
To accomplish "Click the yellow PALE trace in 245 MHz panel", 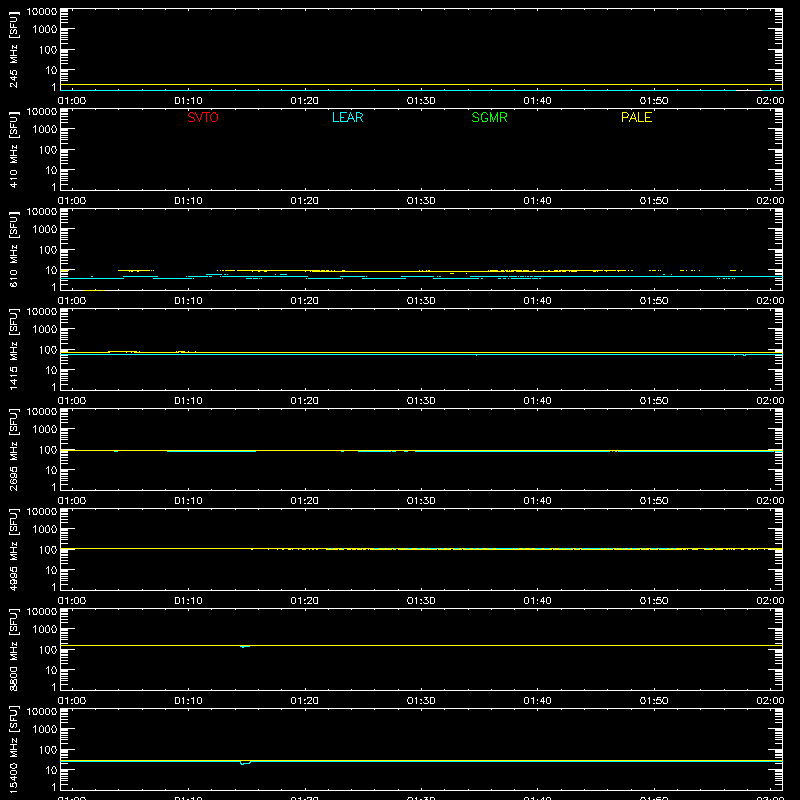I will 421,85.
